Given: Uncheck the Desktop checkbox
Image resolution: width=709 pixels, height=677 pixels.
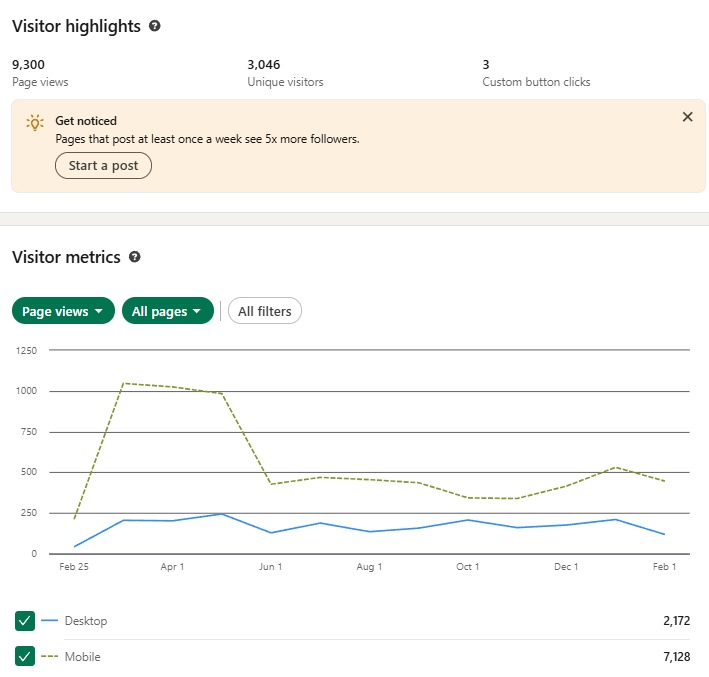Looking at the screenshot, I should click(26, 622).
